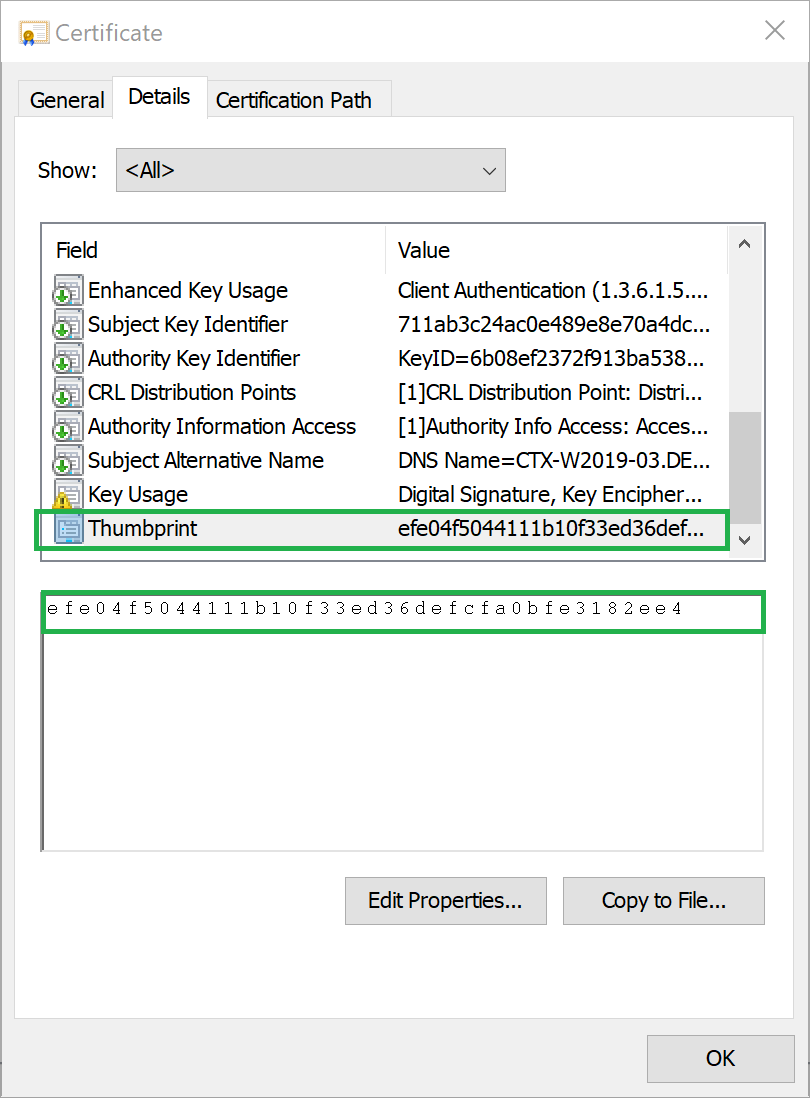Select the Details tab
The height and width of the screenshot is (1098, 810).
159,97
